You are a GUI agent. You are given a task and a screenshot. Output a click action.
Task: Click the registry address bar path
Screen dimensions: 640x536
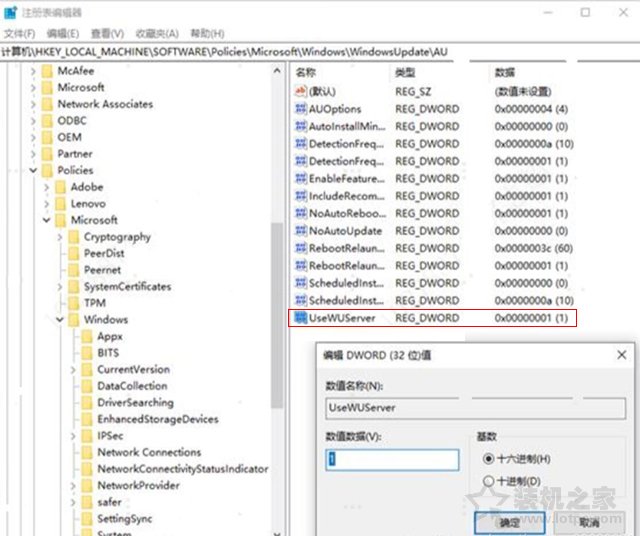(x=224, y=52)
